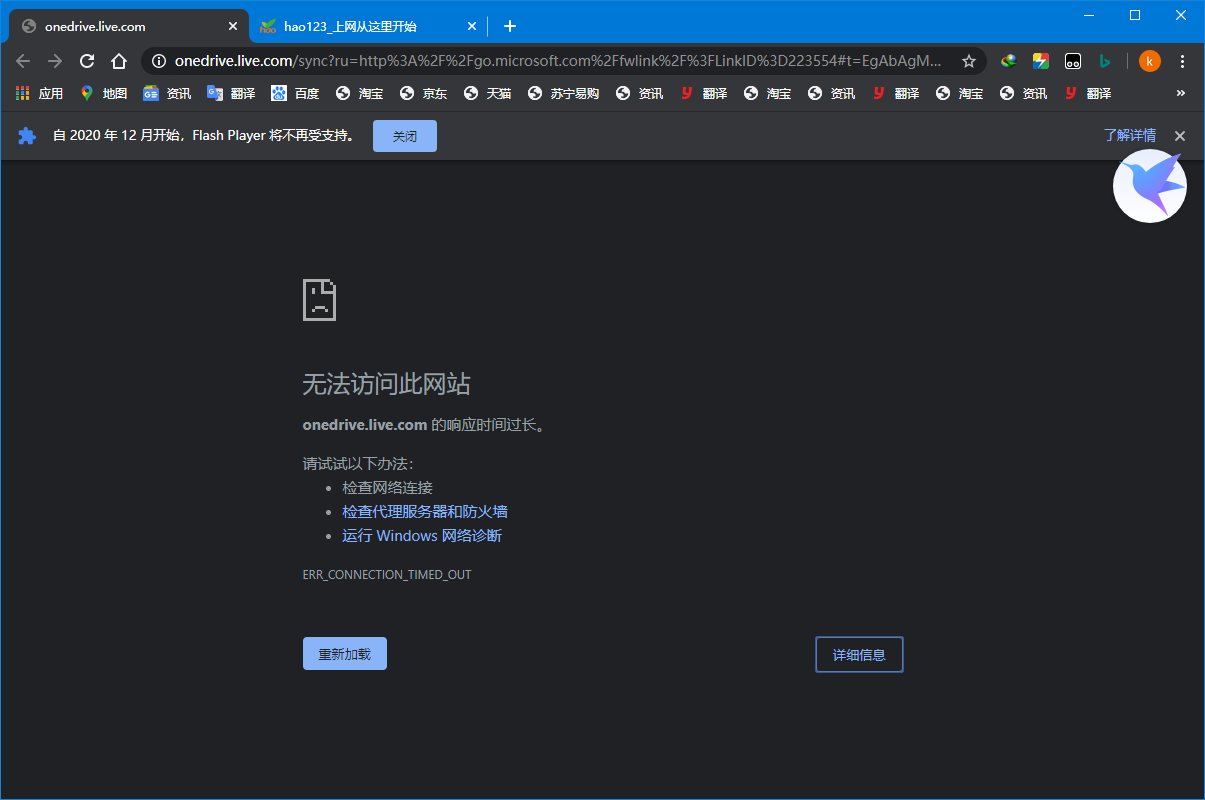The image size is (1205, 800).
Task: Open 资讯 bookmark with Google News icon
Action: pos(167,93)
